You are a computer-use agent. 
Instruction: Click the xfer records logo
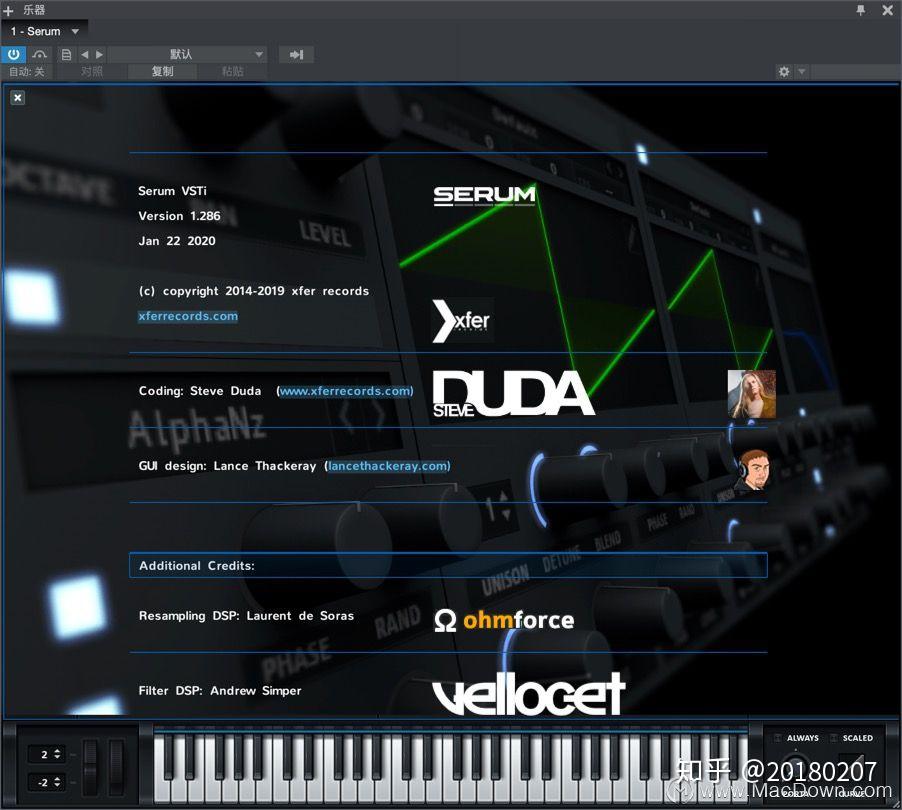pyautogui.click(x=462, y=320)
